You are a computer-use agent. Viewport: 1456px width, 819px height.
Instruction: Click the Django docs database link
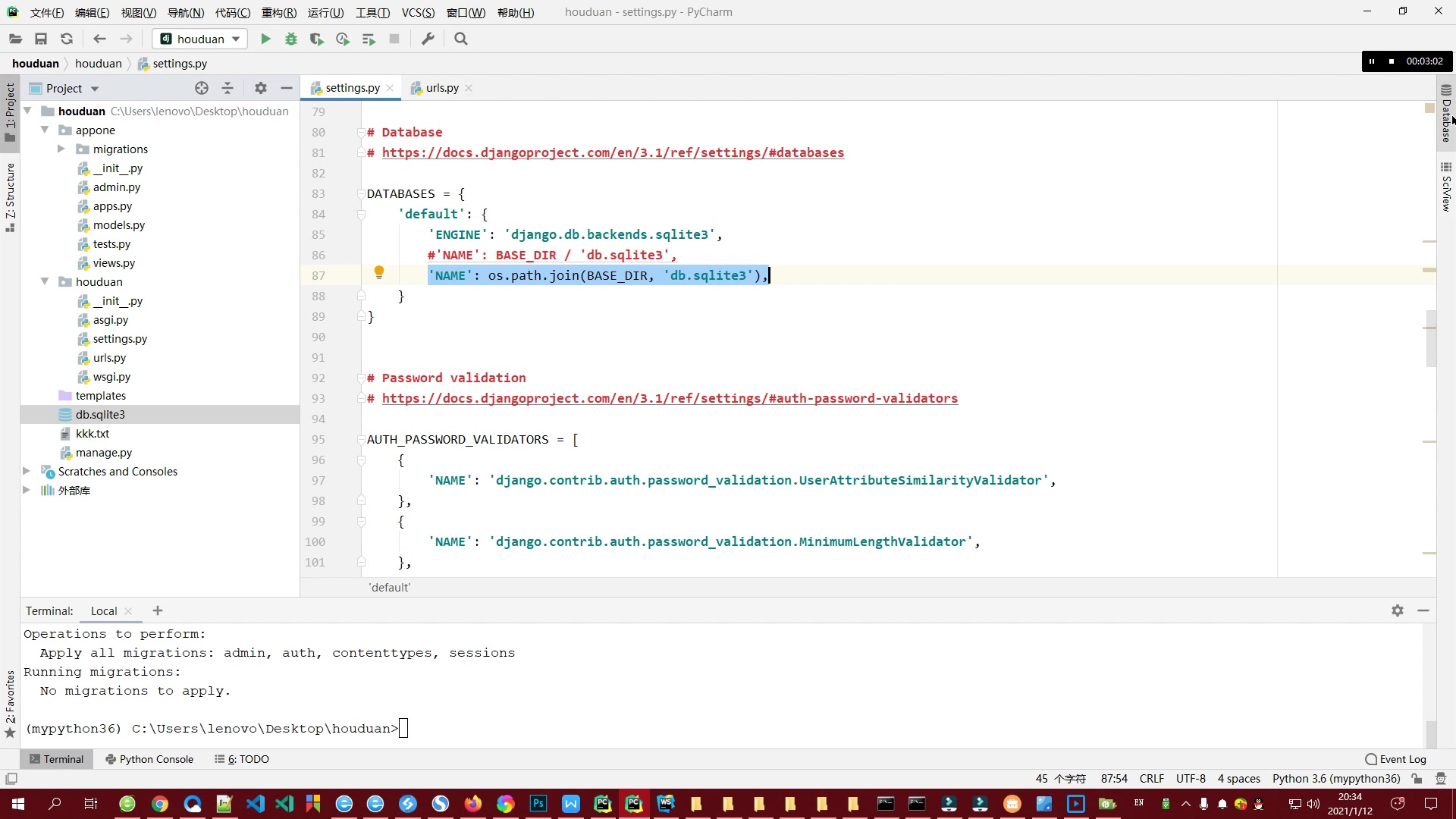click(x=613, y=152)
